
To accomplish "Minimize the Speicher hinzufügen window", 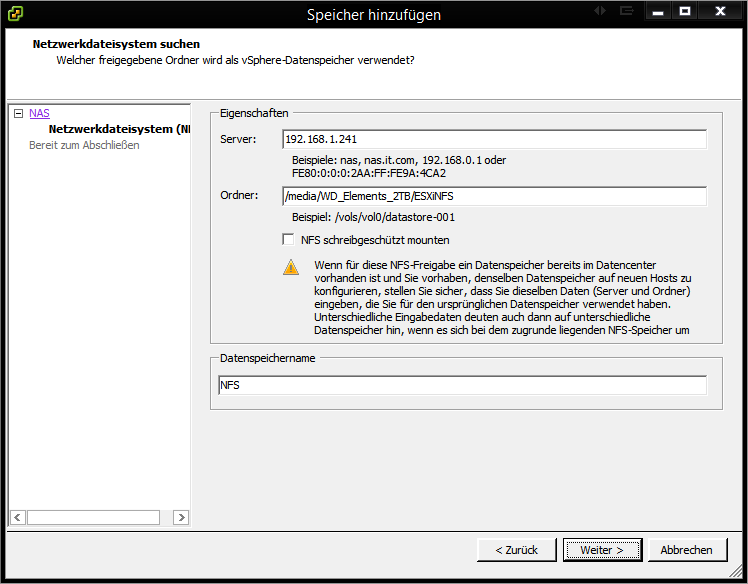I will point(657,11).
